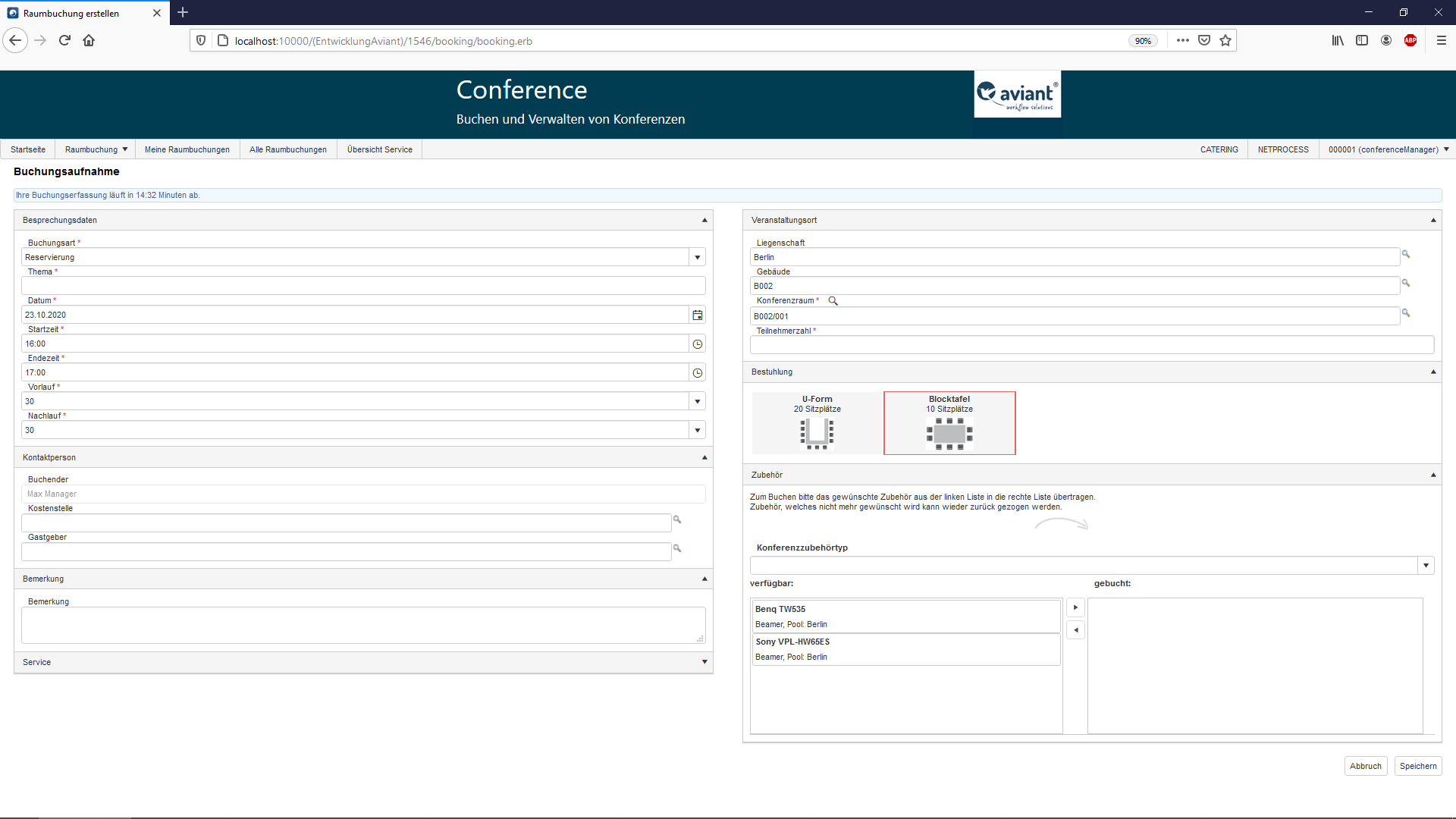The width and height of the screenshot is (1456, 819).
Task: Select U-Form seating with 20 Sitzplätze
Action: (817, 423)
